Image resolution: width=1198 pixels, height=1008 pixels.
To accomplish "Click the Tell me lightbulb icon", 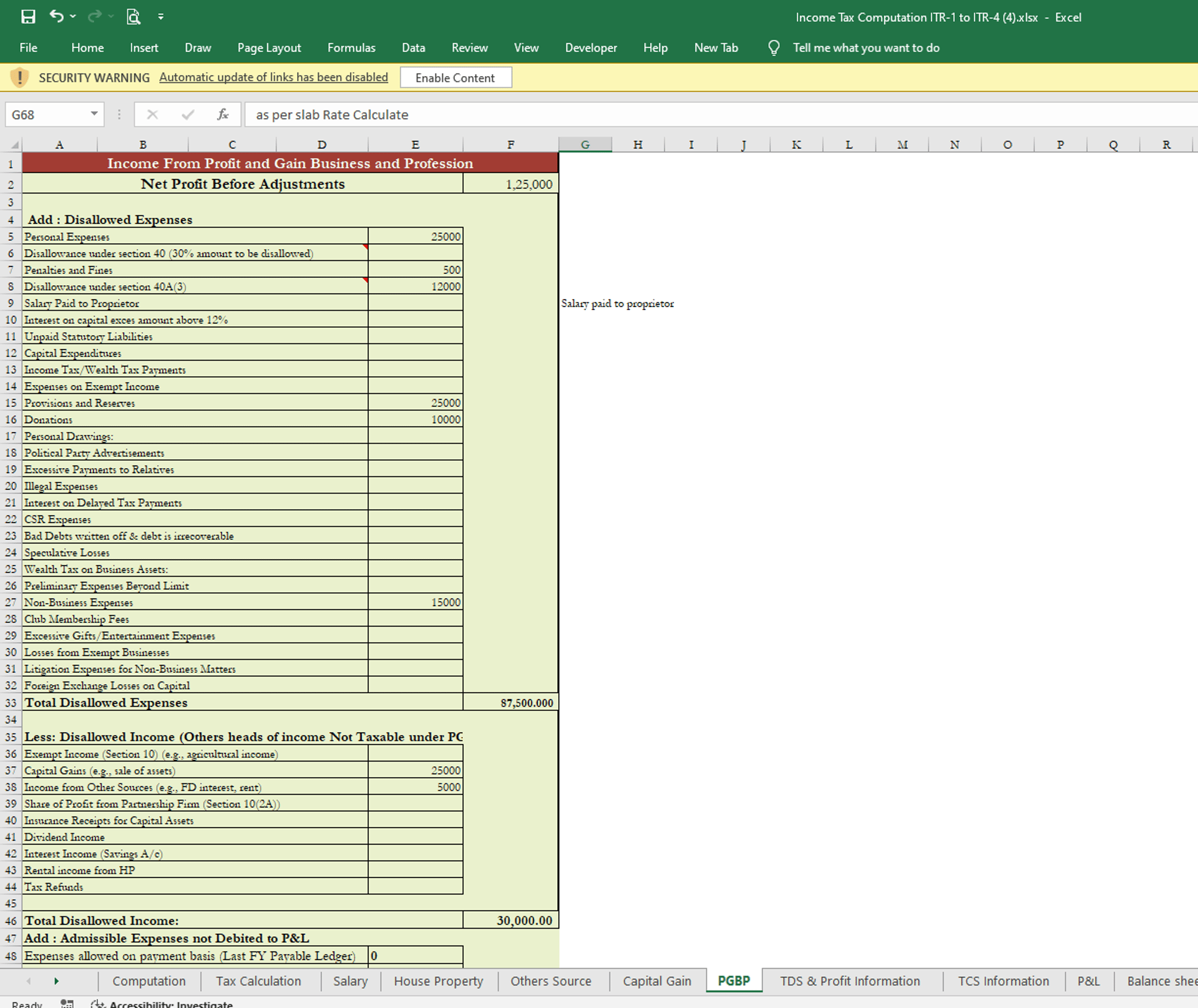I will click(774, 48).
